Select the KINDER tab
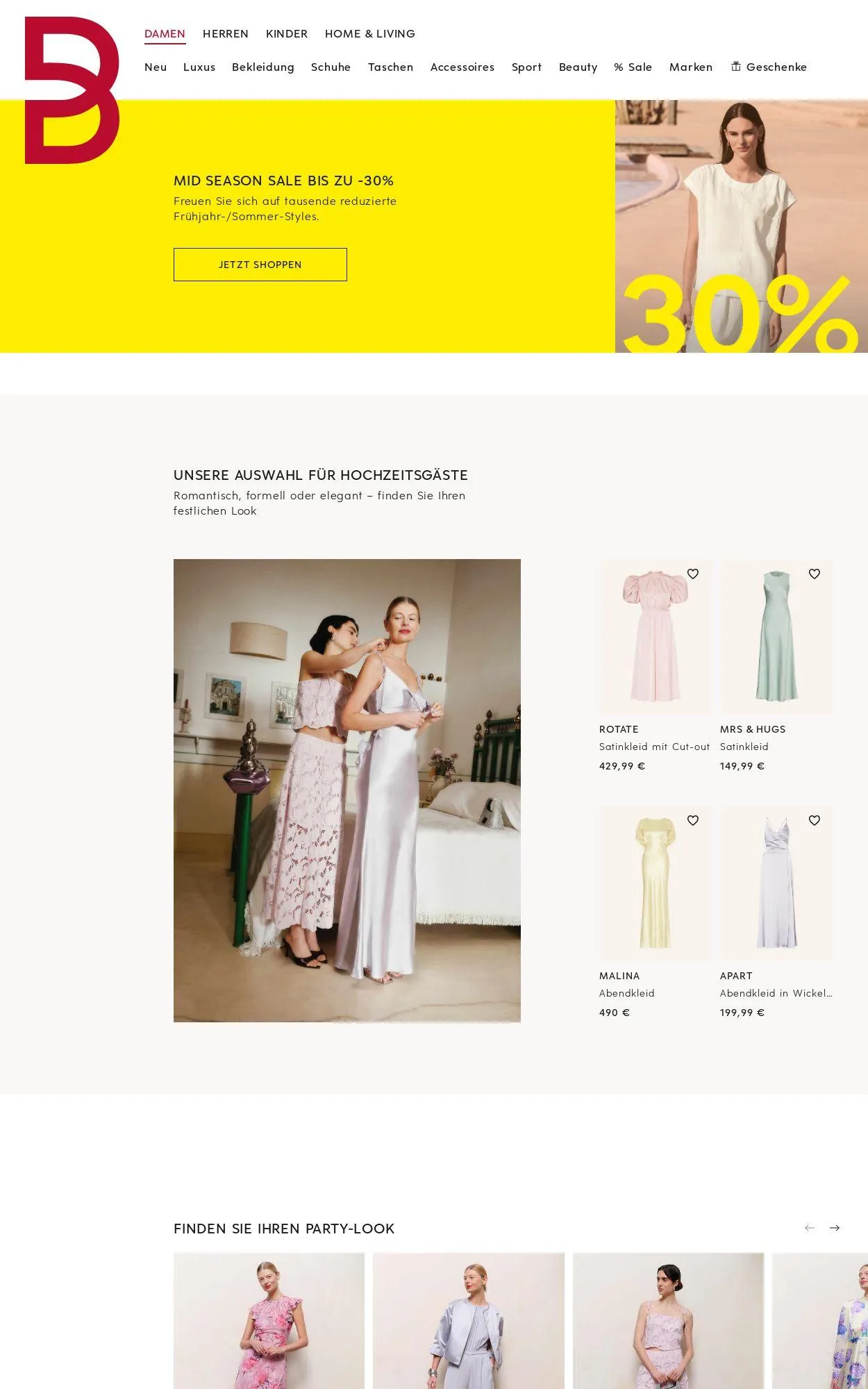Screen dimensions: 868x1389 pyautogui.click(x=287, y=33)
